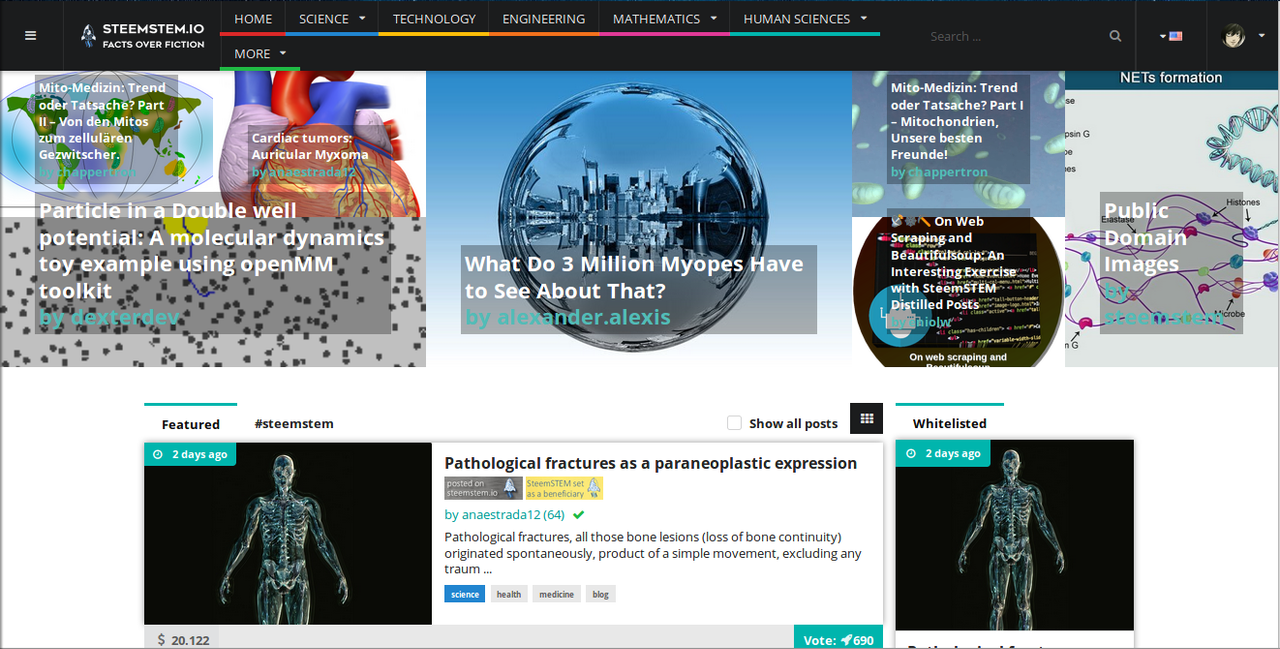Switch to grid view layout icon
The image size is (1280, 649).
(866, 419)
